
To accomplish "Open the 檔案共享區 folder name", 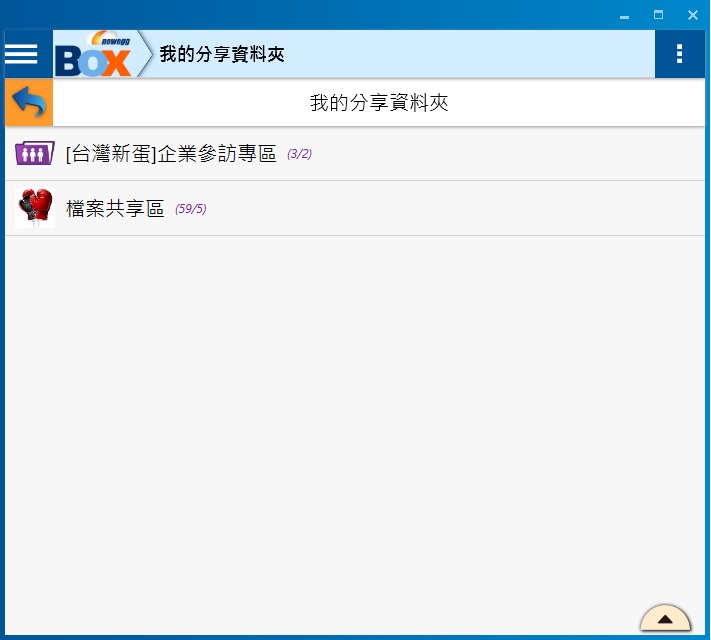I will pyautogui.click(x=115, y=209).
